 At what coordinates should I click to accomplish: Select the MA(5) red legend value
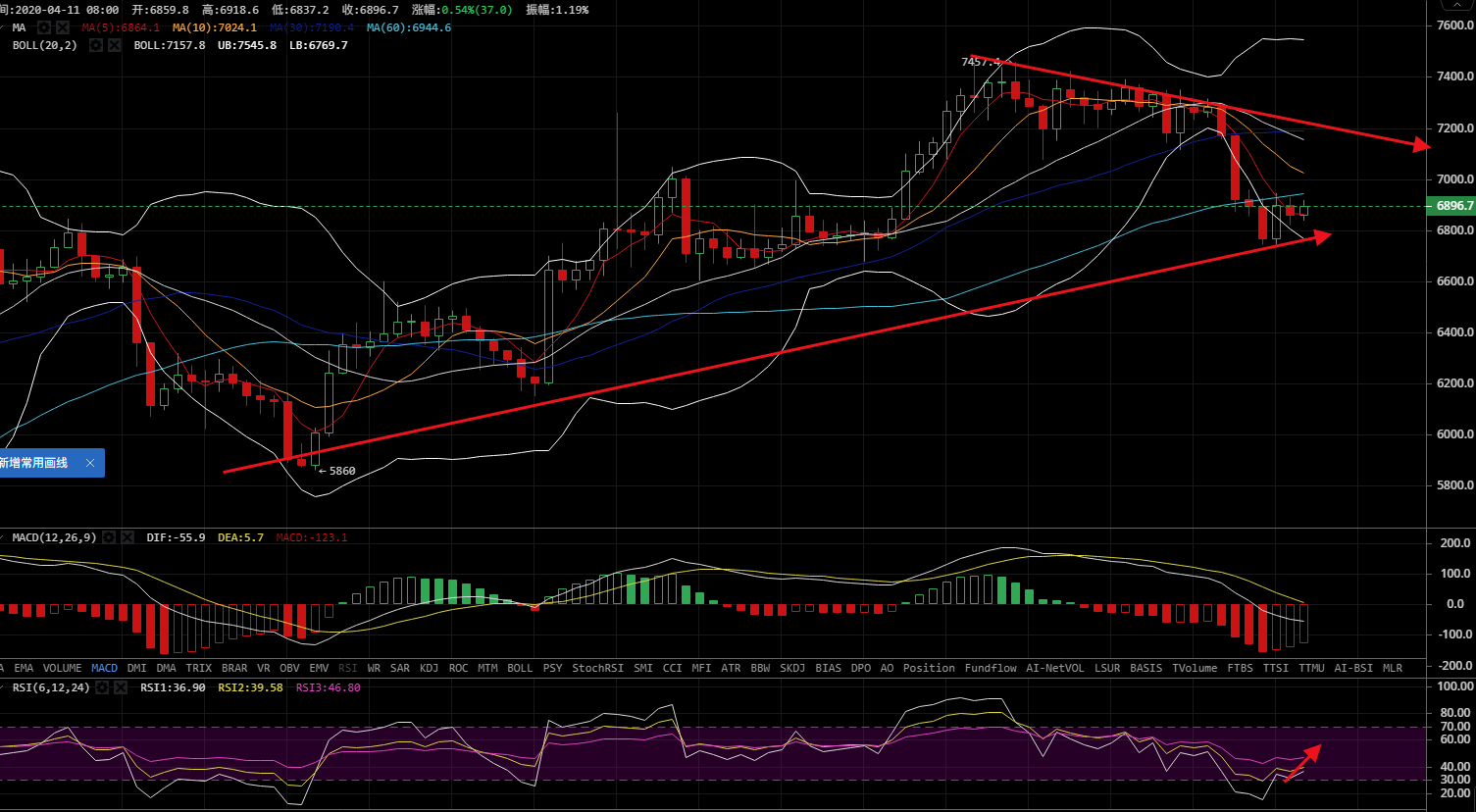[121, 27]
